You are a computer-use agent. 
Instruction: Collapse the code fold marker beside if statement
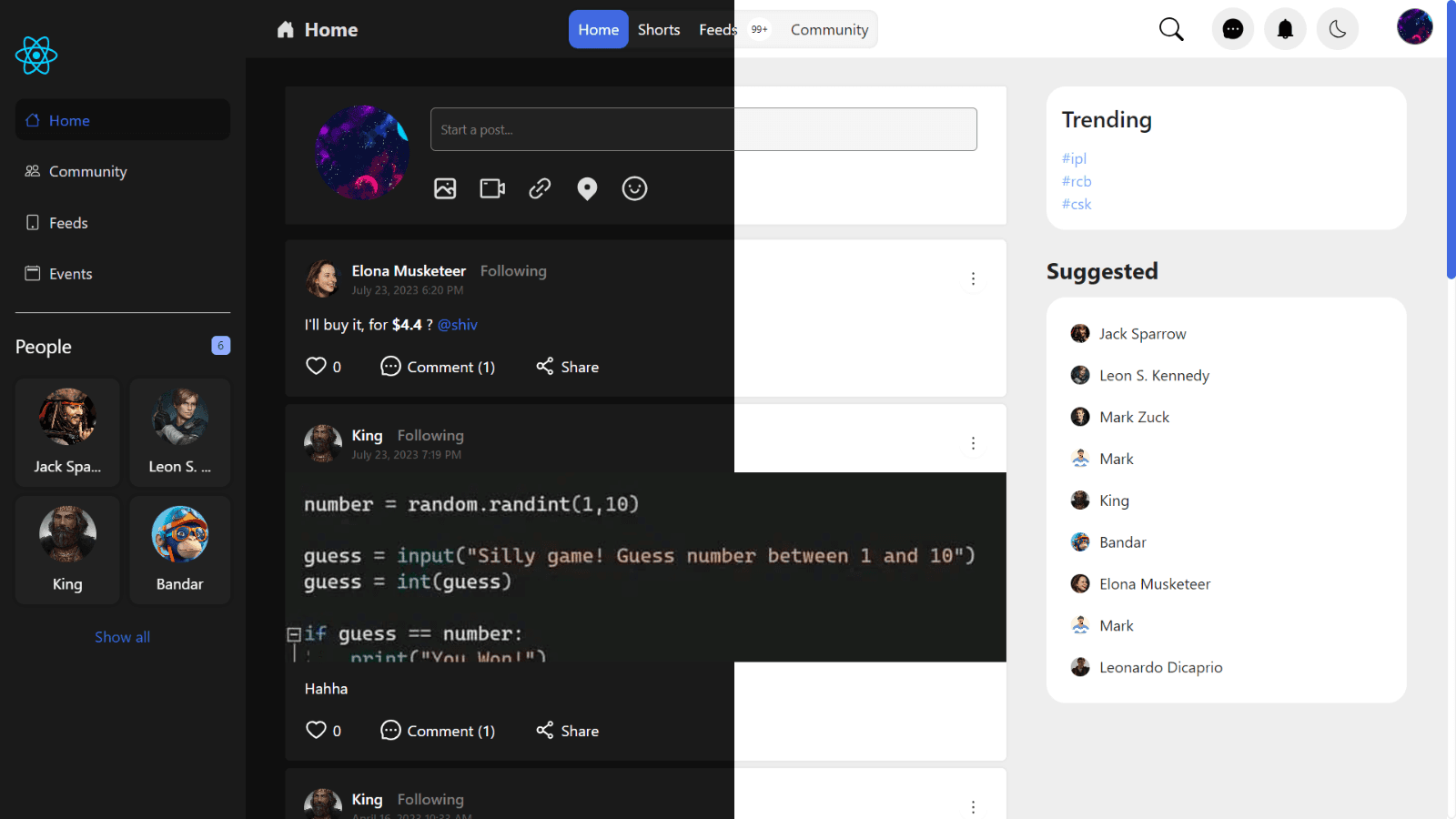294,634
